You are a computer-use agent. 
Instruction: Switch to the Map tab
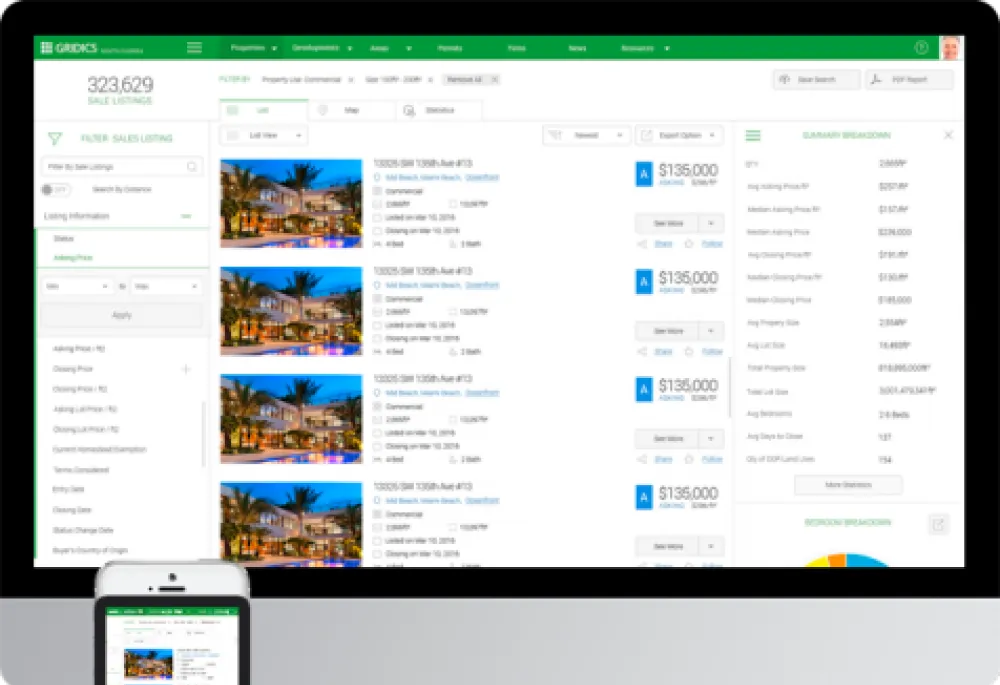[351, 110]
